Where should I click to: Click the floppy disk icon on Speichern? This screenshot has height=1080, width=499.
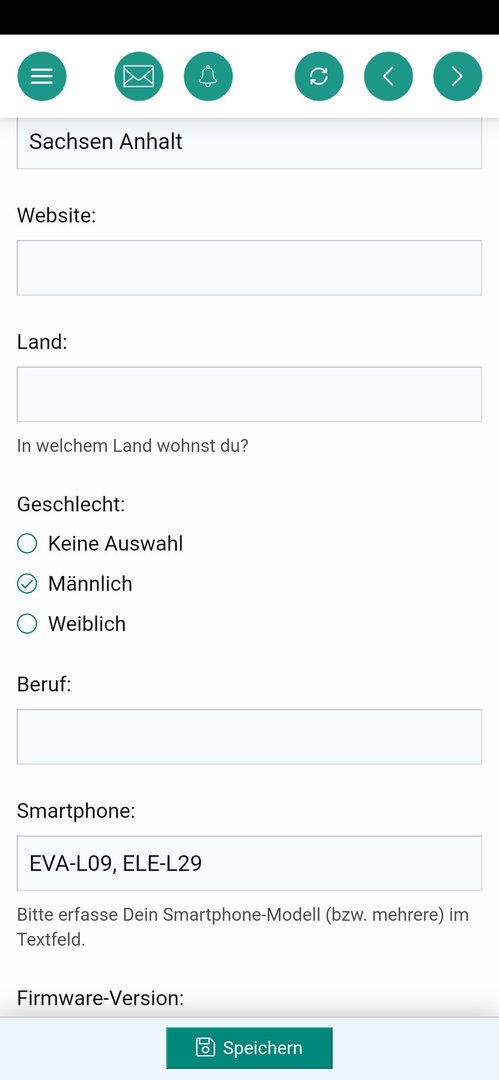(x=205, y=1047)
